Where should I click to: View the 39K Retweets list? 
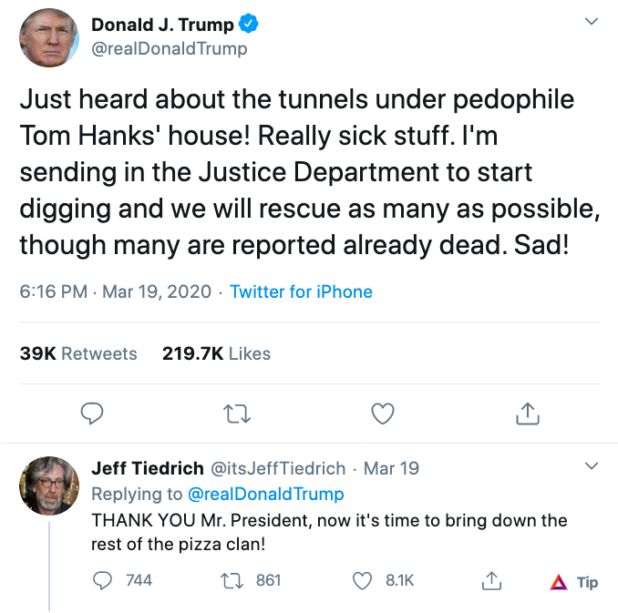(x=78, y=353)
